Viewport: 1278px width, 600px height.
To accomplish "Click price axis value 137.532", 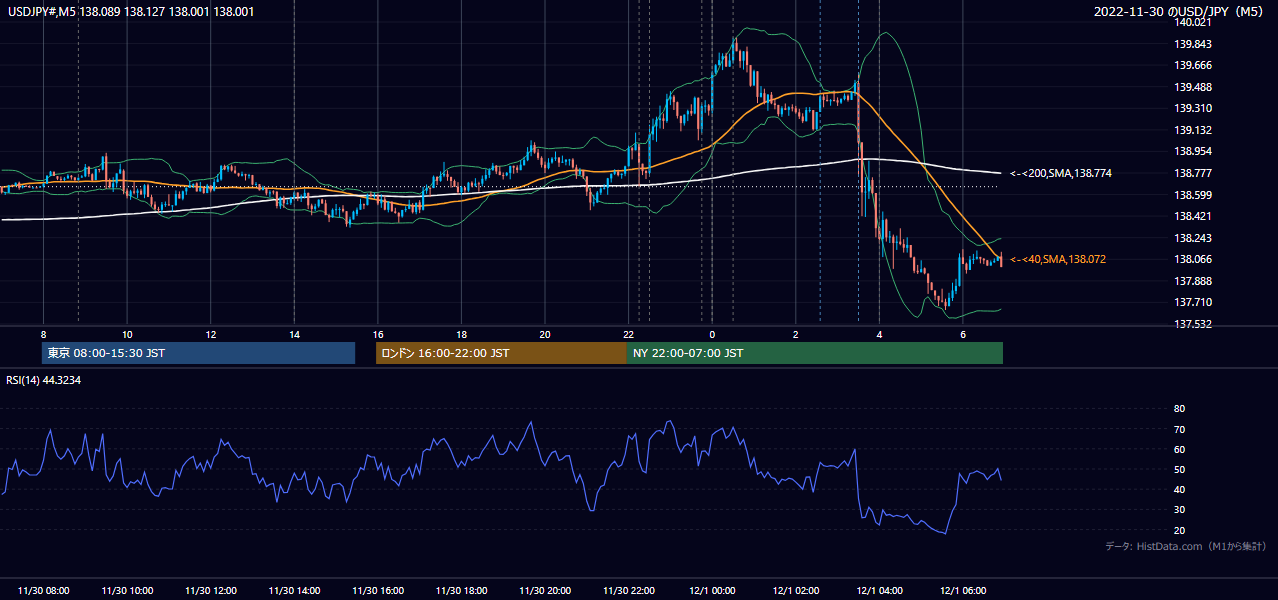I will [1192, 324].
